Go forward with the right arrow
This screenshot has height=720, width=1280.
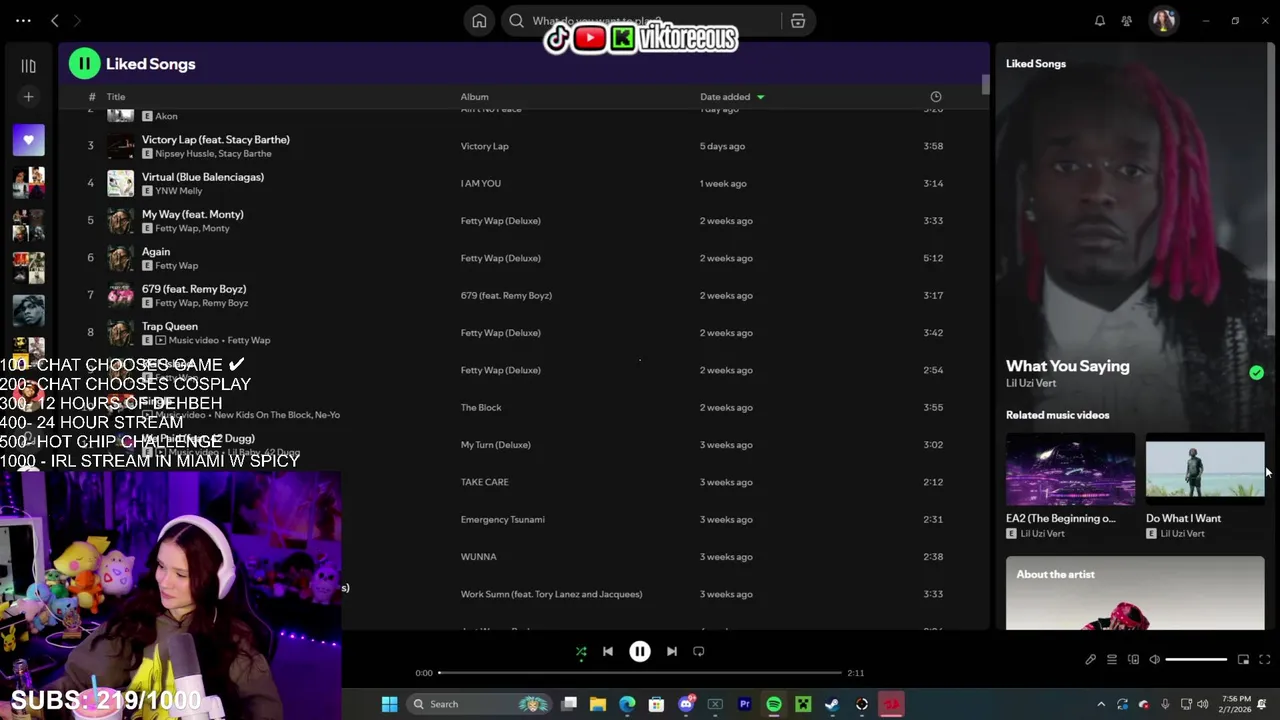[77, 20]
